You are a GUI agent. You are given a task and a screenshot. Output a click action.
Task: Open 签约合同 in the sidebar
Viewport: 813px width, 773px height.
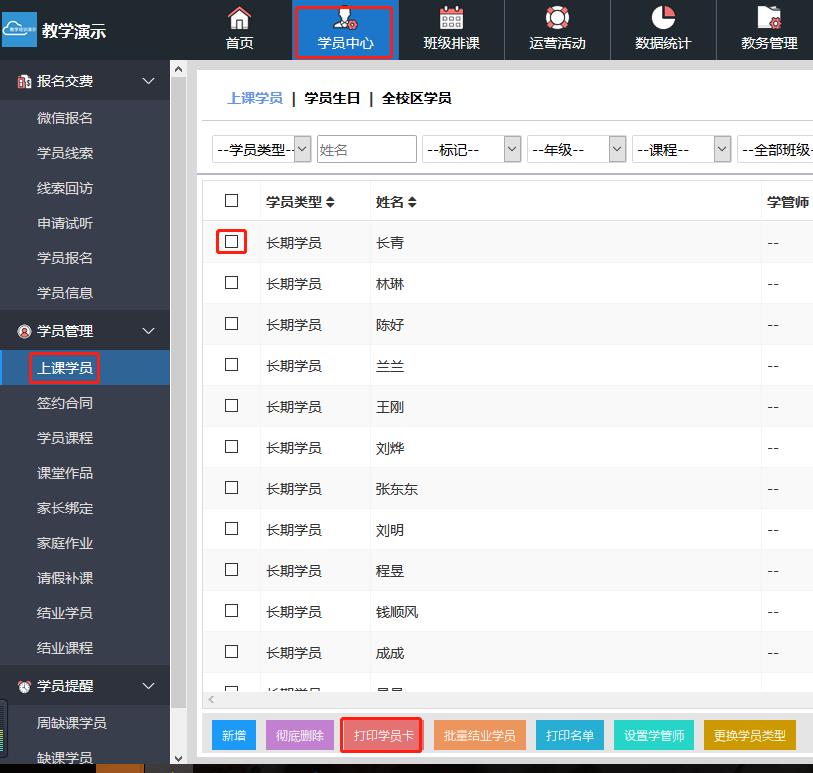[65, 403]
